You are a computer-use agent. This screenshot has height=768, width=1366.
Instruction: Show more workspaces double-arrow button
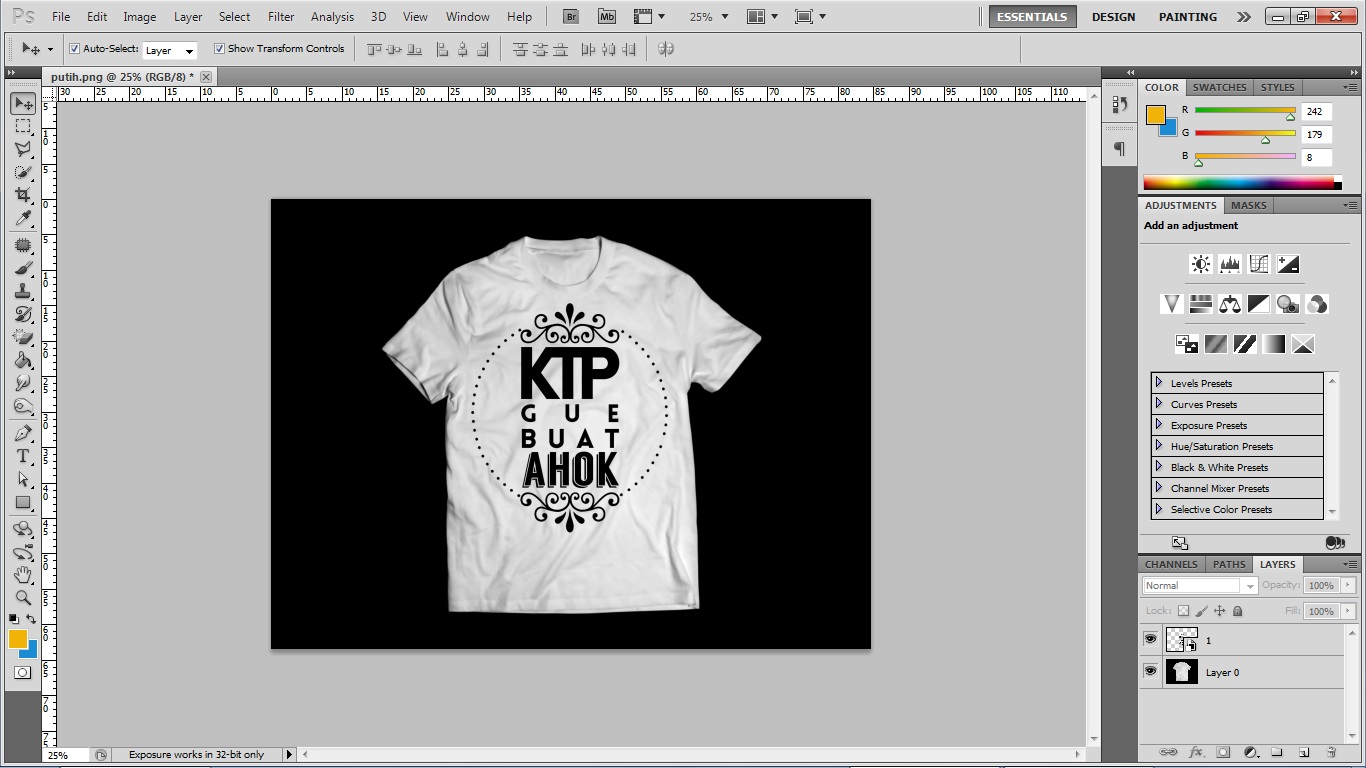pos(1243,16)
